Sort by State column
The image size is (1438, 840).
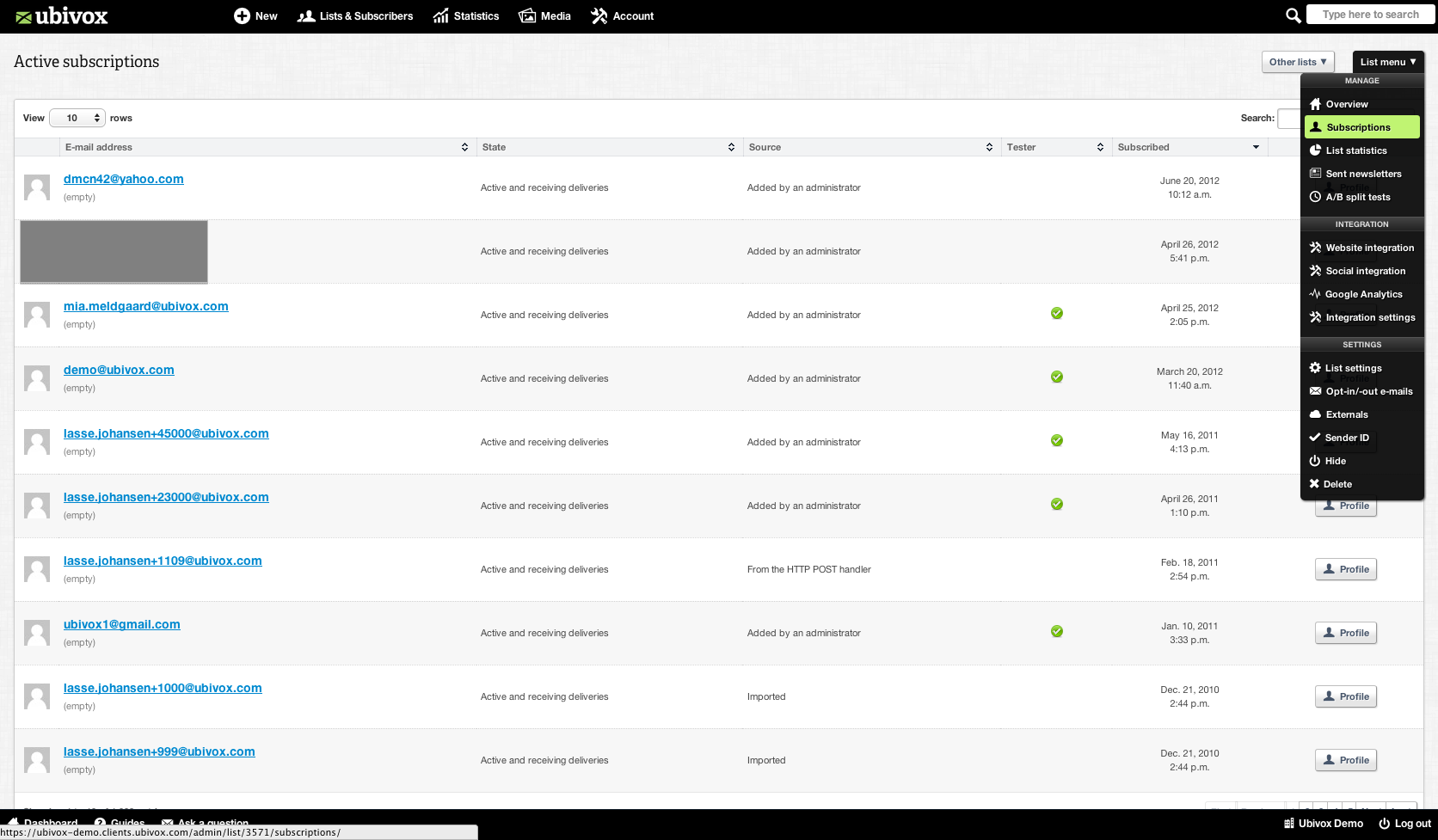pos(609,147)
